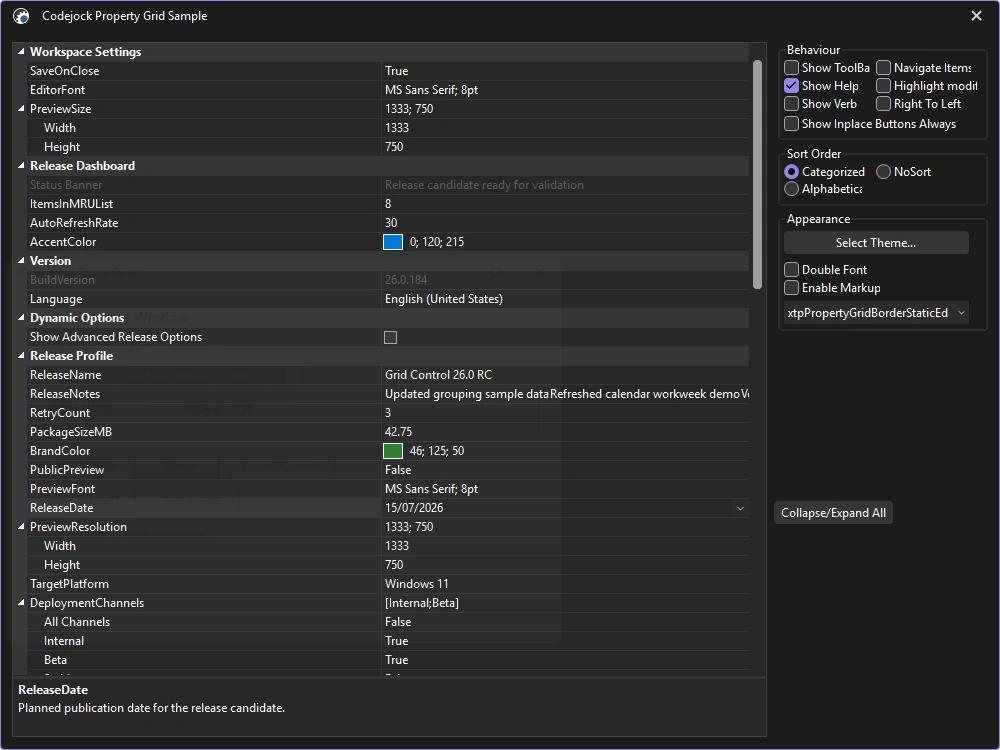Collapse the Workspace Settings category
The width and height of the screenshot is (1000, 750).
point(21,52)
